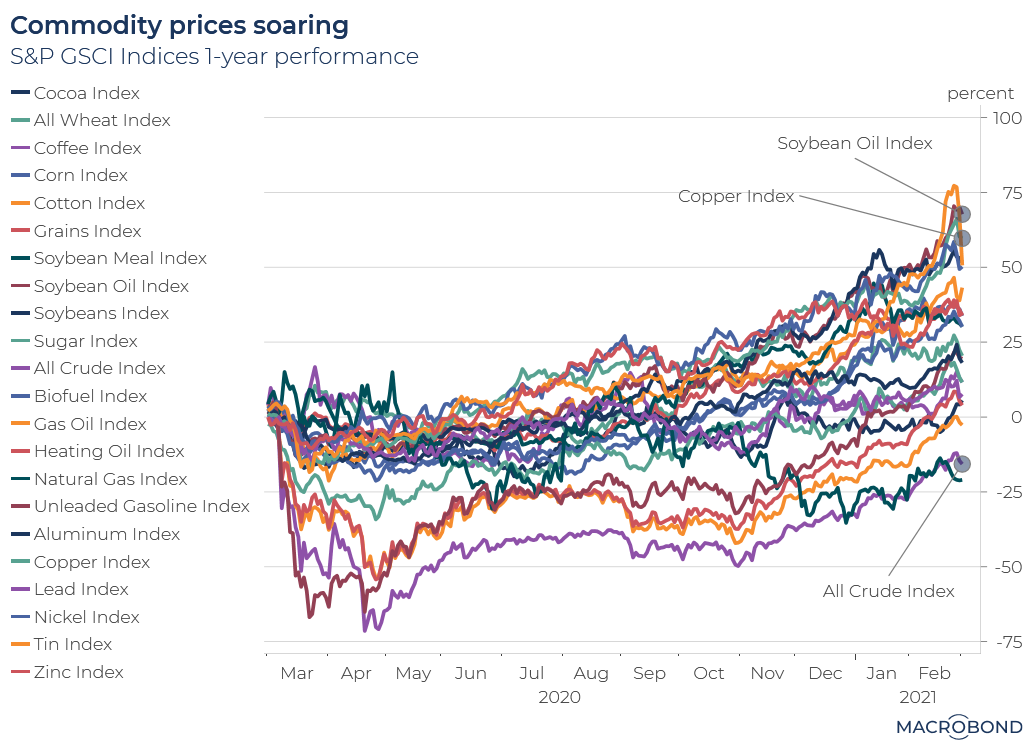Click the 100 percent axis tick label
The width and height of the screenshot is (1032, 750).
(x=1001, y=119)
